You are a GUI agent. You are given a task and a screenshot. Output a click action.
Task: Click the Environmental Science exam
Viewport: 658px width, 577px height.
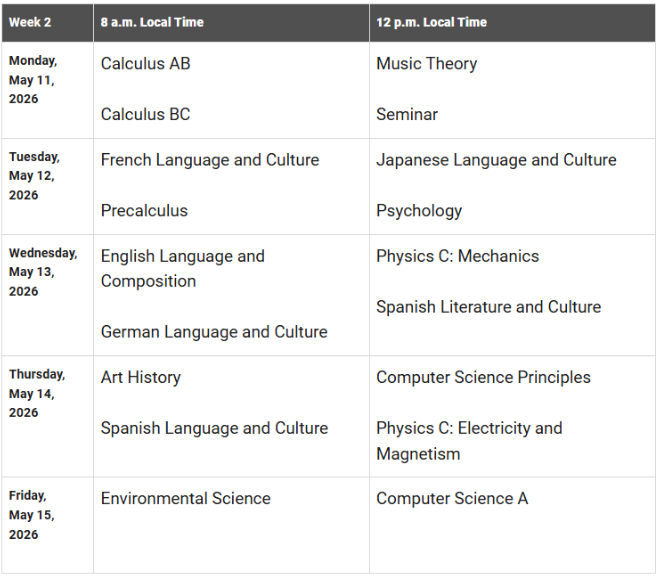click(185, 498)
